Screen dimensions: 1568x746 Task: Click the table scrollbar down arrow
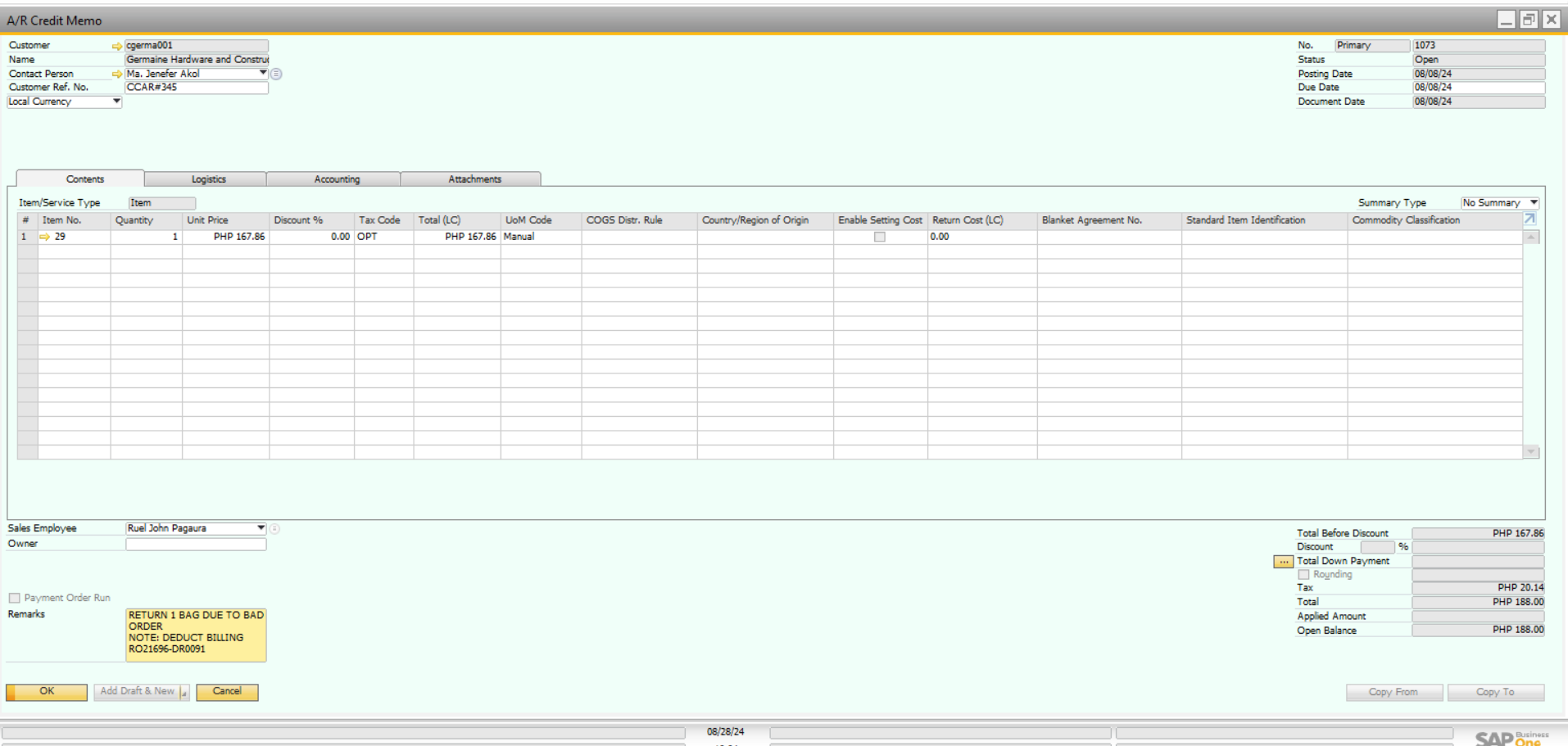point(1530,452)
